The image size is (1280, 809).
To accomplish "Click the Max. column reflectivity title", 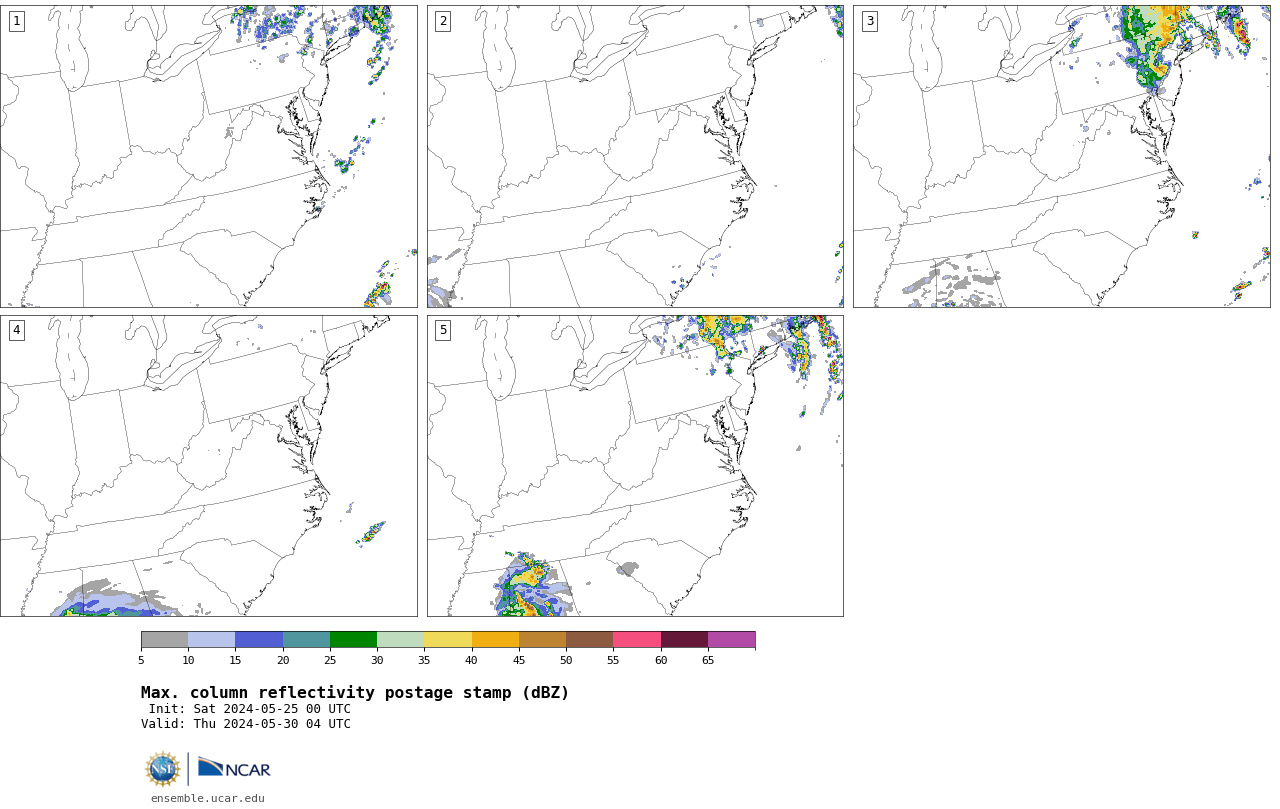I will coord(355,693).
